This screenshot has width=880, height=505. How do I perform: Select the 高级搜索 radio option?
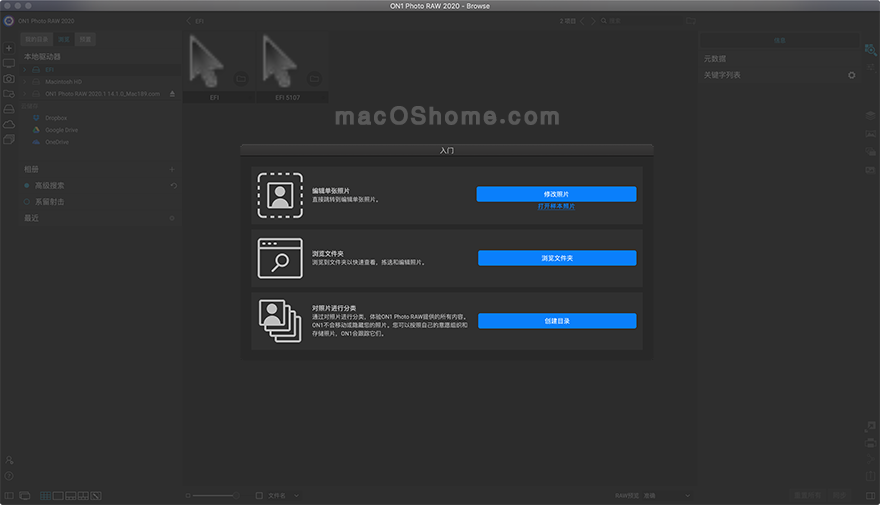click(x=27, y=185)
